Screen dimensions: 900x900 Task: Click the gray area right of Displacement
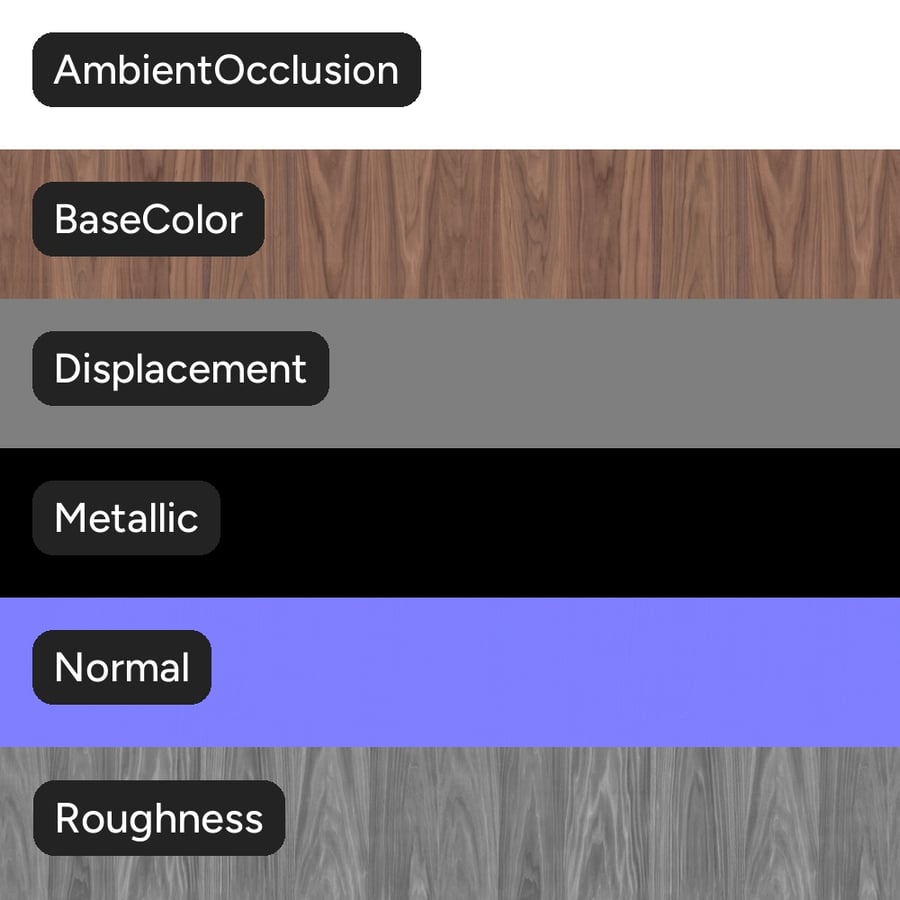[615, 373]
